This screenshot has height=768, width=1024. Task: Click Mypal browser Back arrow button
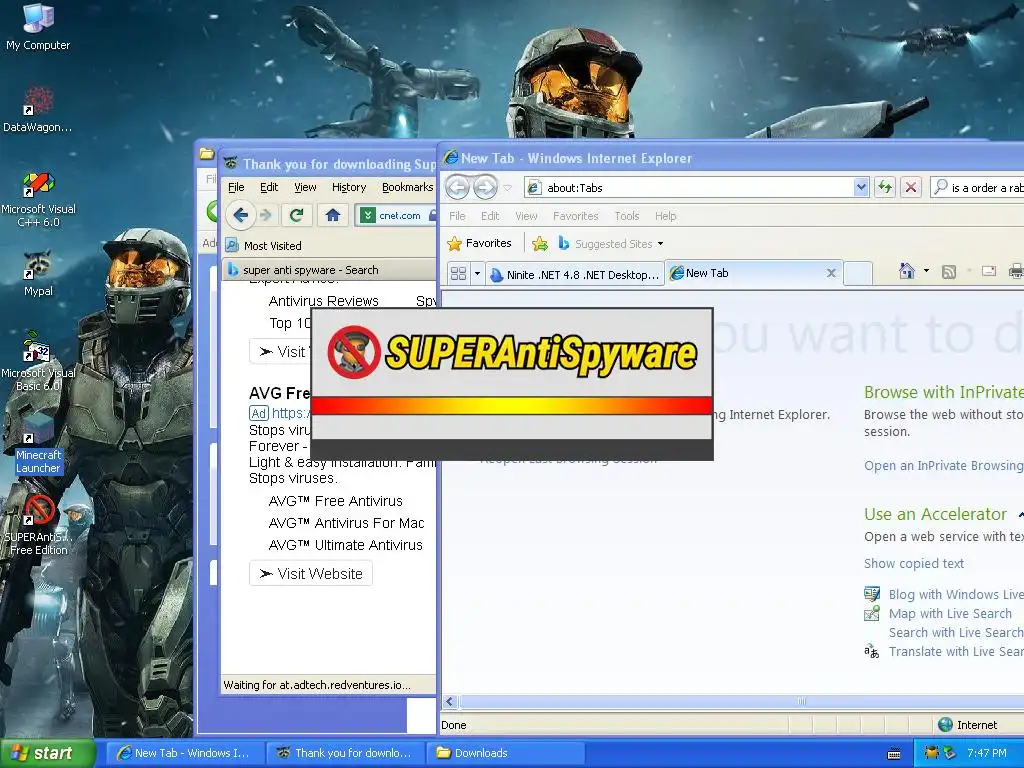(240, 215)
